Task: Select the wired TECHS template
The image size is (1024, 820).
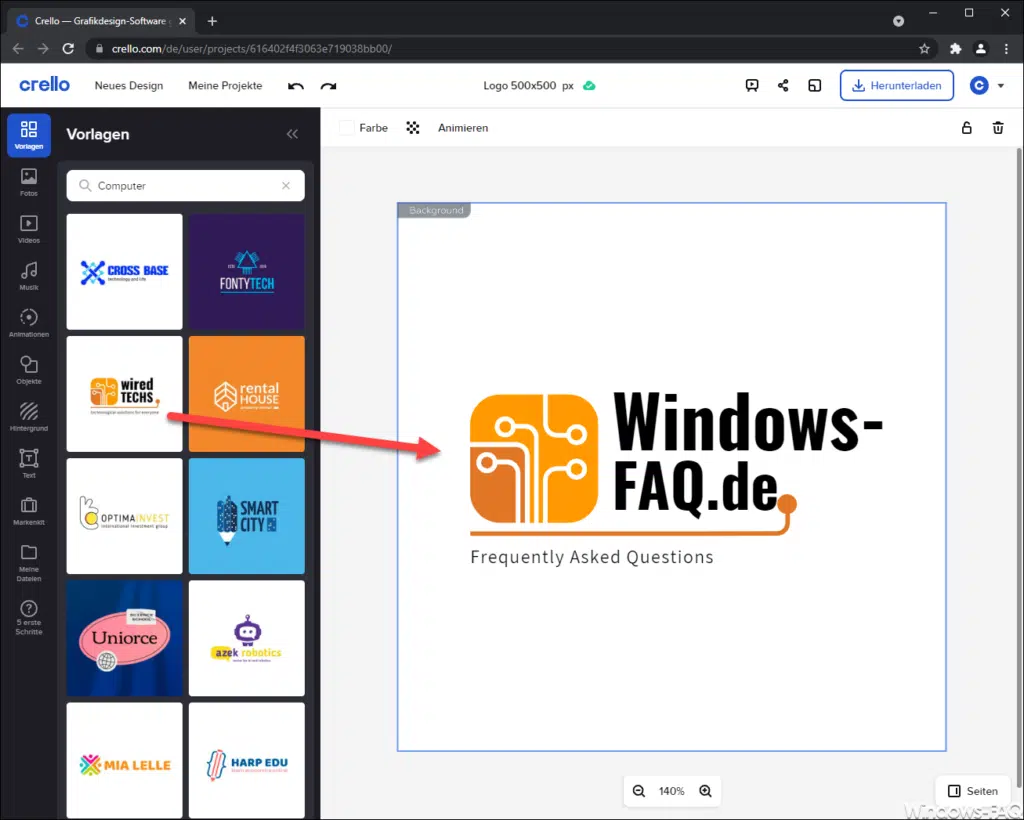Action: click(x=125, y=394)
